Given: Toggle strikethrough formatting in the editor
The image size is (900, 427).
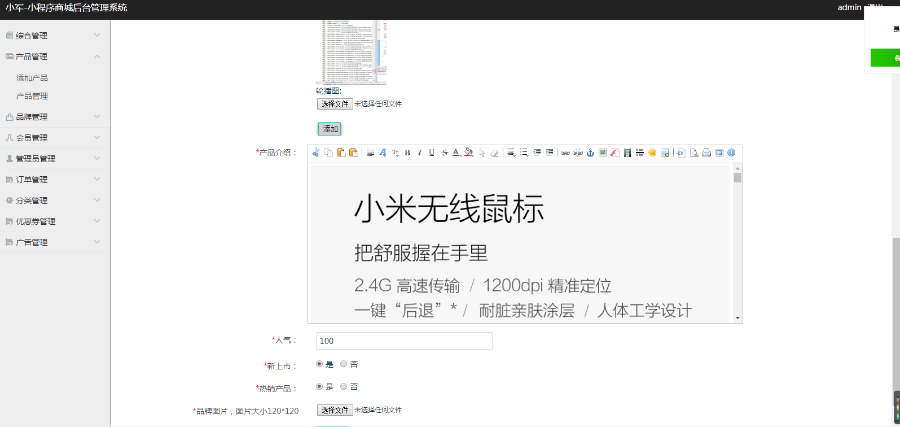Looking at the screenshot, I should [444, 153].
